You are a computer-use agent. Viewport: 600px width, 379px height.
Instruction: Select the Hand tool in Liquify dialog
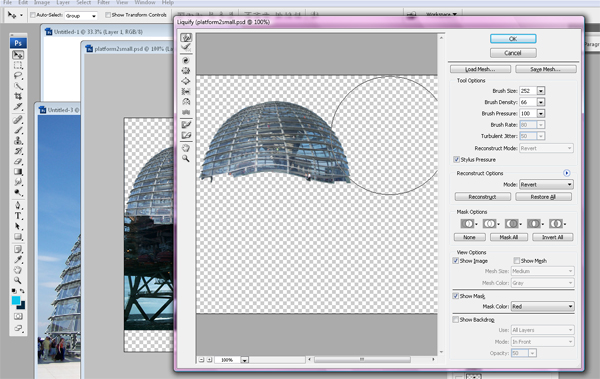(x=186, y=148)
